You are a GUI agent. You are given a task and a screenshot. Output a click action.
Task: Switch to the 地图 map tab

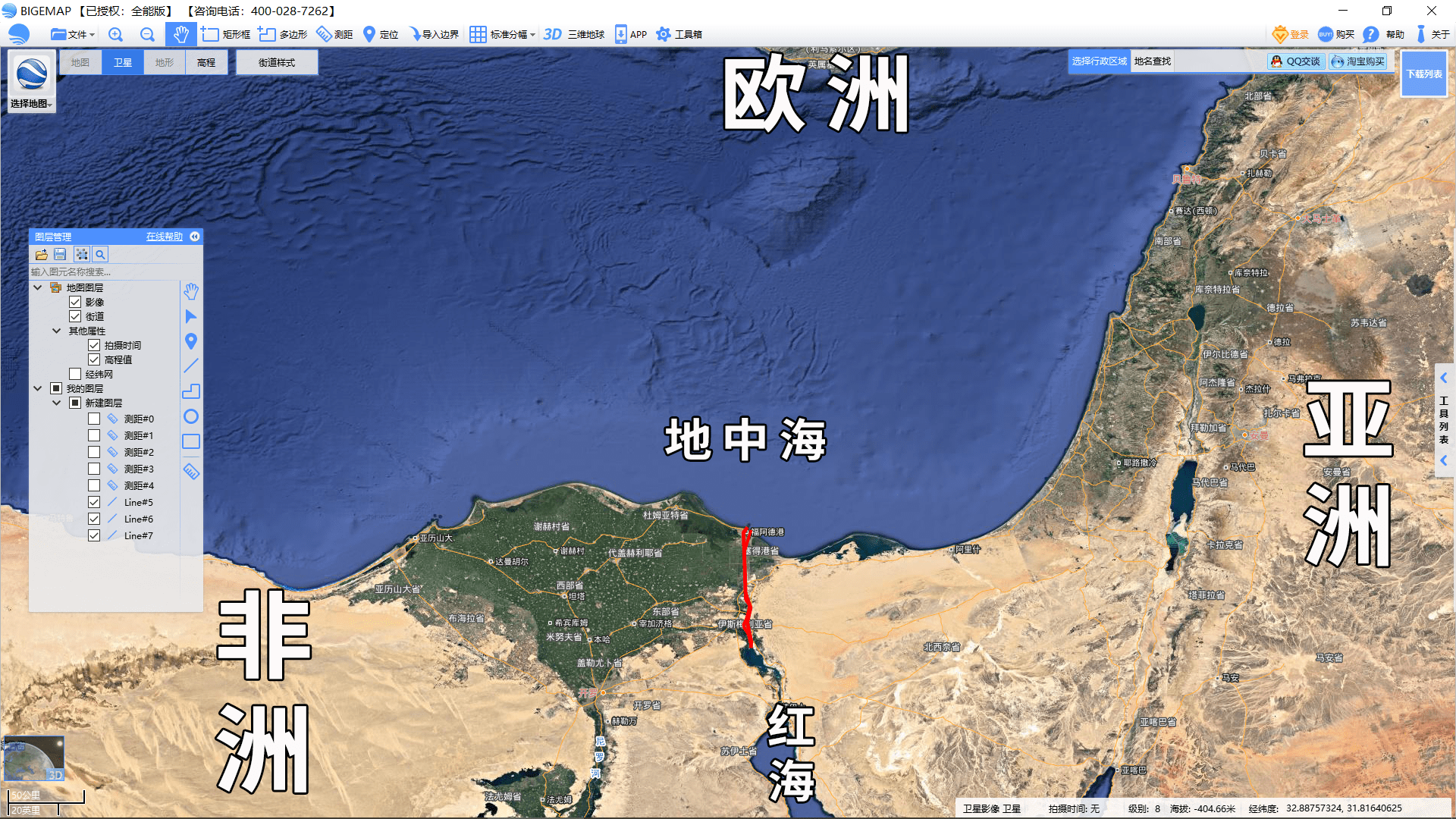(80, 62)
